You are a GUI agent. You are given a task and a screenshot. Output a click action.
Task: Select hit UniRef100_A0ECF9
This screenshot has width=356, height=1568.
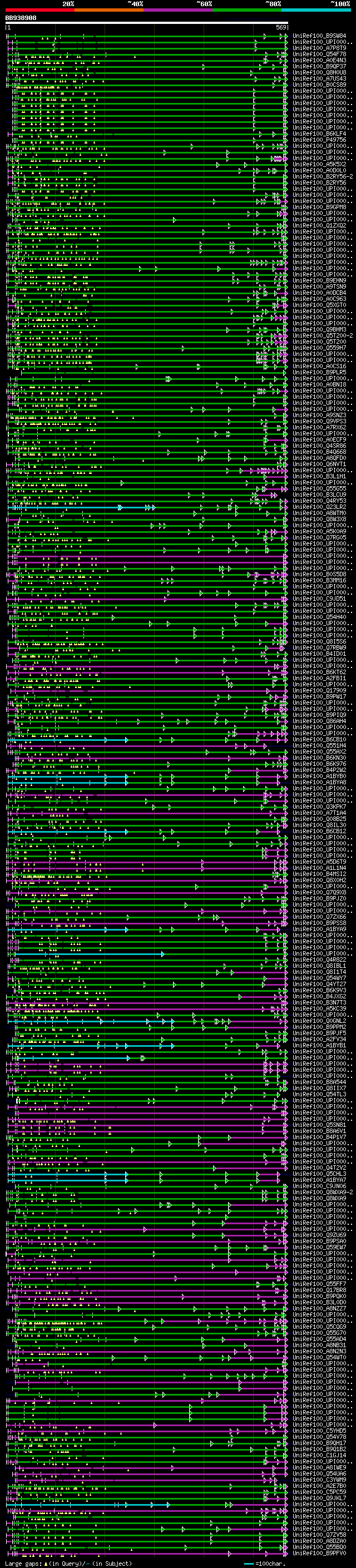tap(319, 439)
